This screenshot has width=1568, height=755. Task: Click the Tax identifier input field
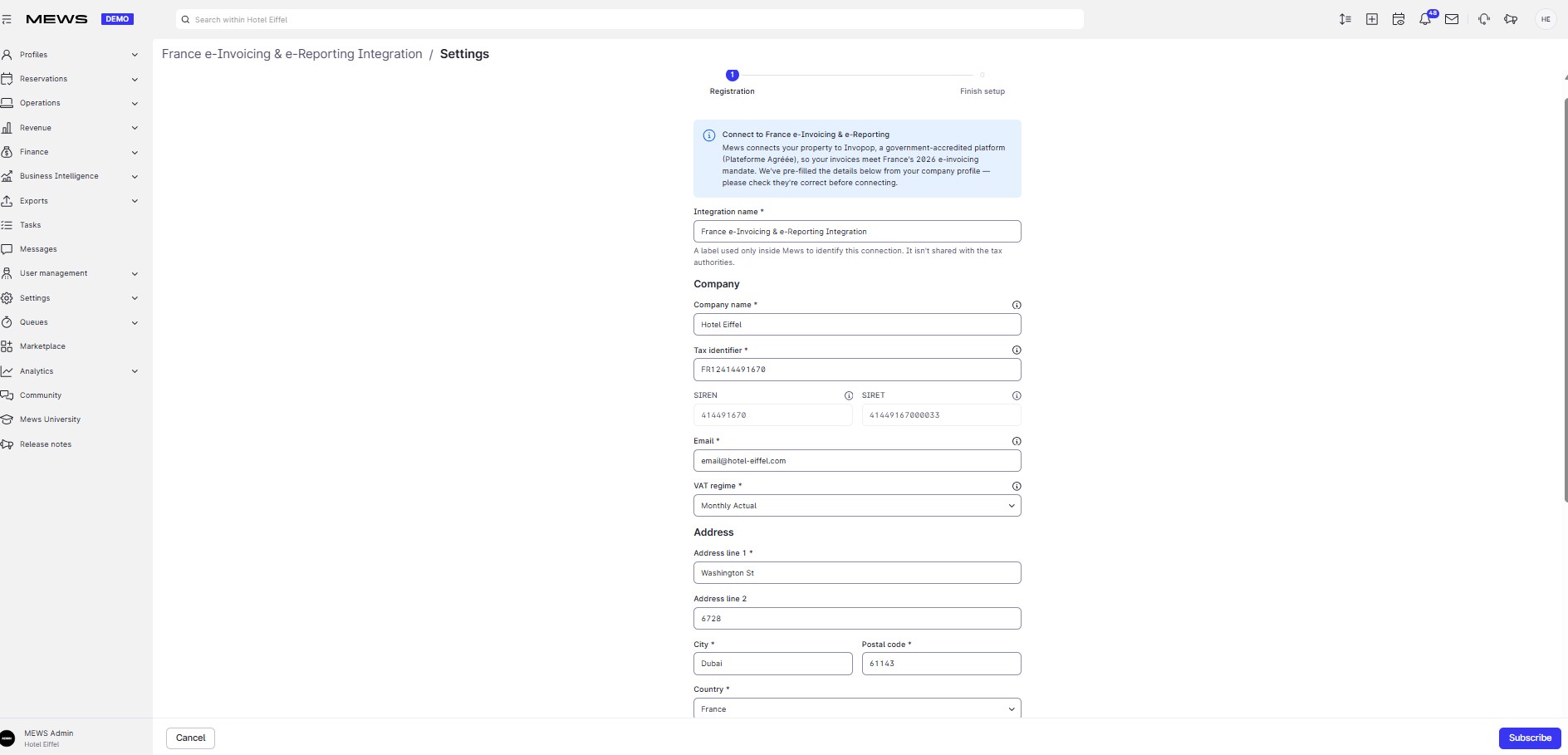[857, 370]
